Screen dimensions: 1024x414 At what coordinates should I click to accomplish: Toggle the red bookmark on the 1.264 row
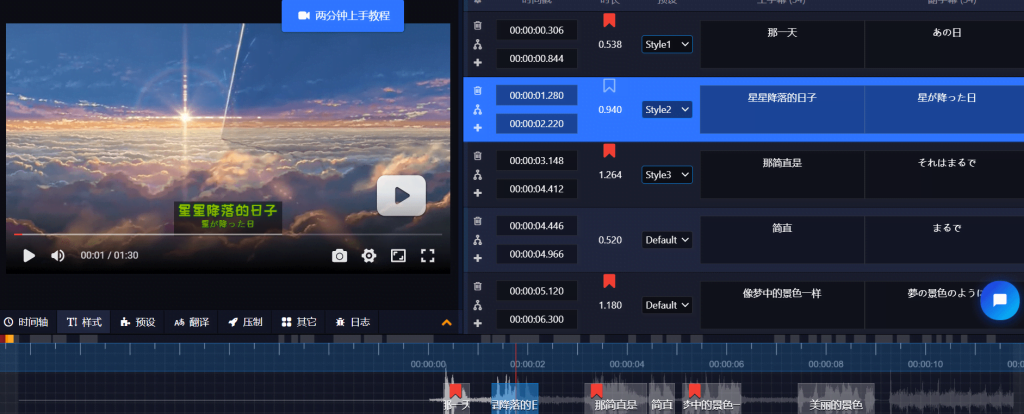pos(609,151)
